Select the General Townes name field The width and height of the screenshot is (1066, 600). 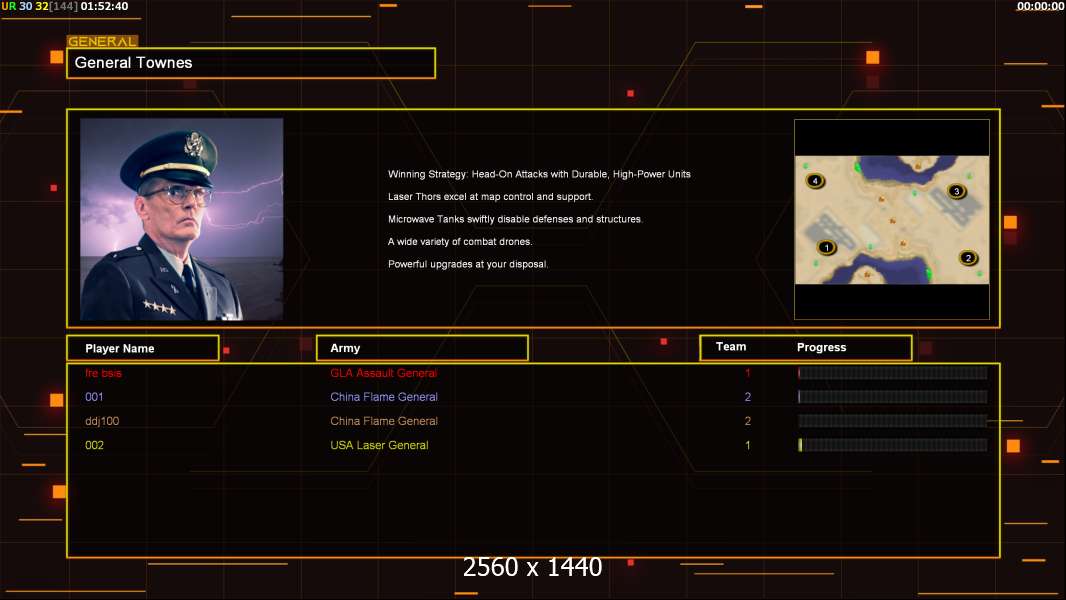tap(251, 63)
